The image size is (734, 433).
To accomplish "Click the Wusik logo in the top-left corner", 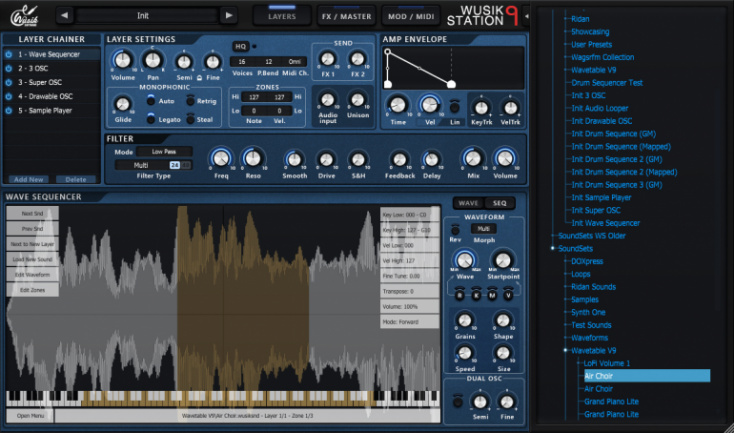I will 24,16.
